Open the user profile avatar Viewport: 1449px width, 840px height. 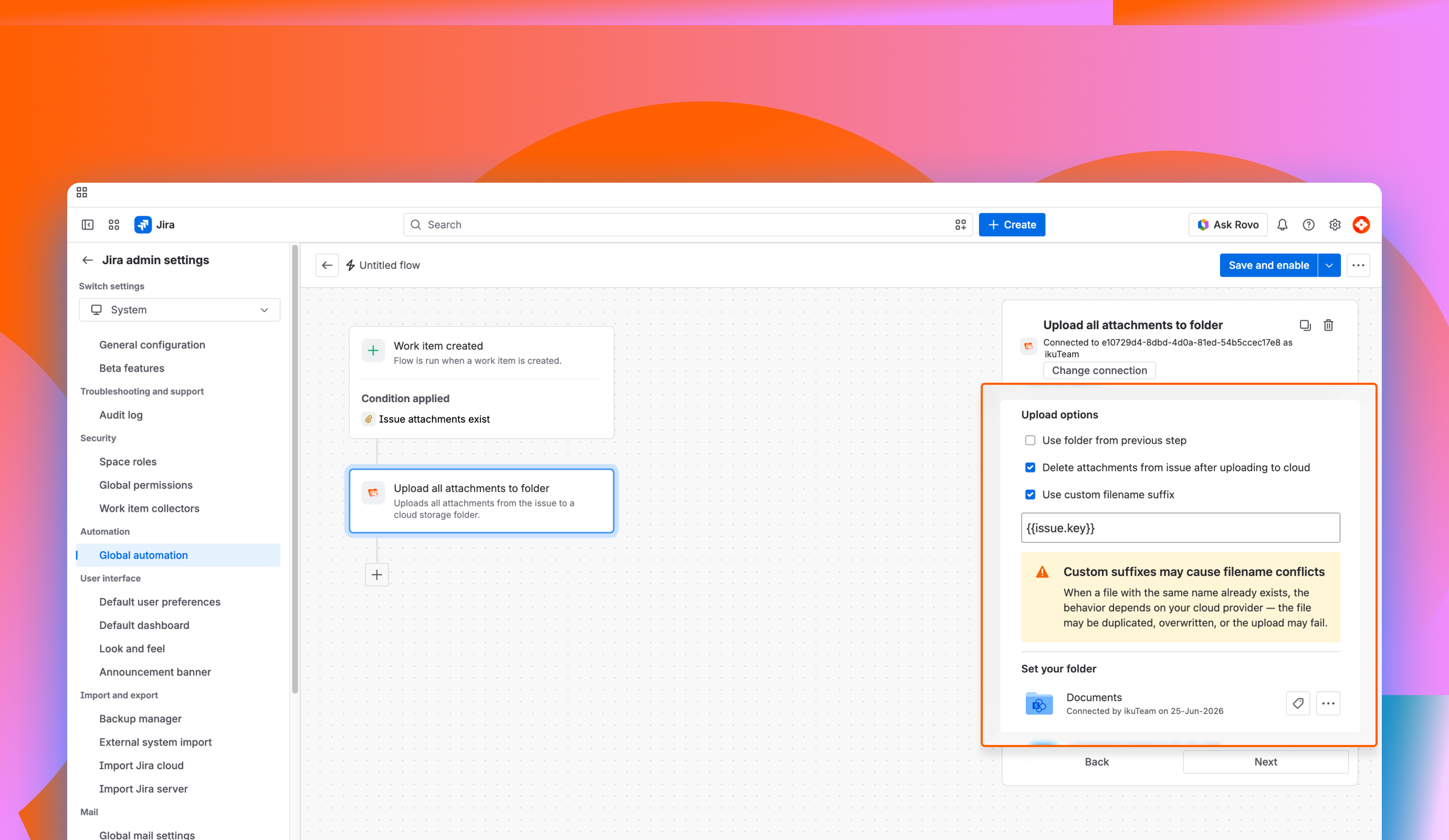(1362, 225)
